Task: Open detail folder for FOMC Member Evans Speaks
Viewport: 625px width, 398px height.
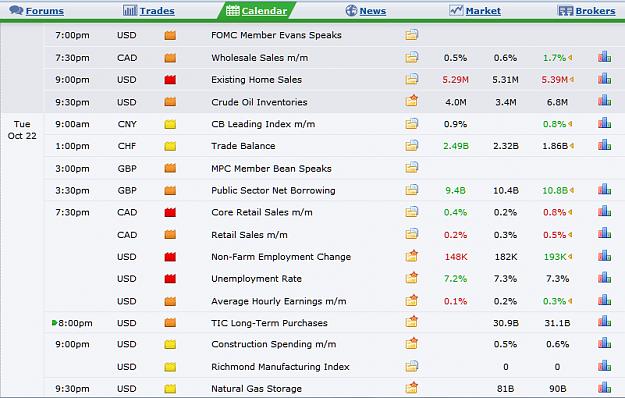Action: (412, 35)
